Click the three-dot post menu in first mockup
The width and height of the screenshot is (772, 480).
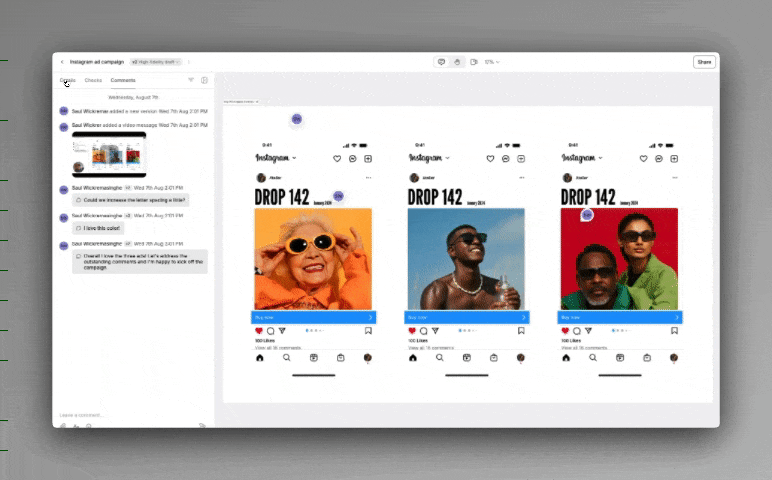pos(368,178)
